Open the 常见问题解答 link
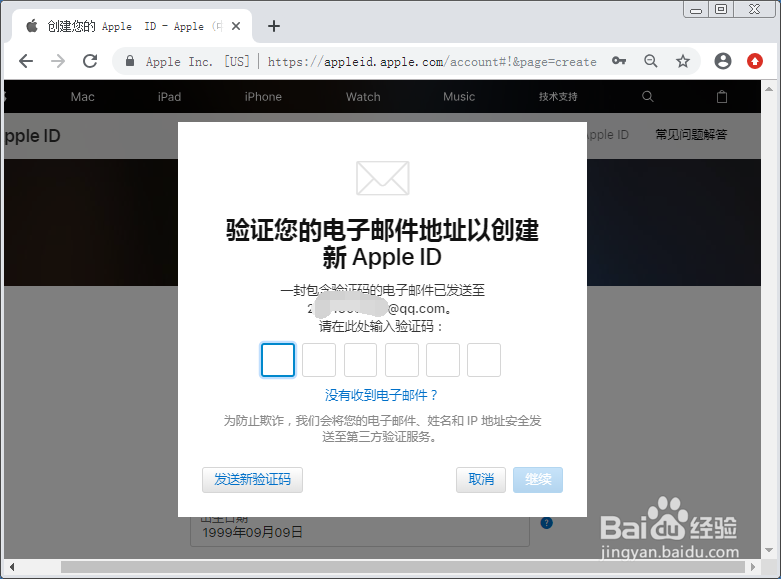Screen dimensions: 781x579 click(x=691, y=135)
